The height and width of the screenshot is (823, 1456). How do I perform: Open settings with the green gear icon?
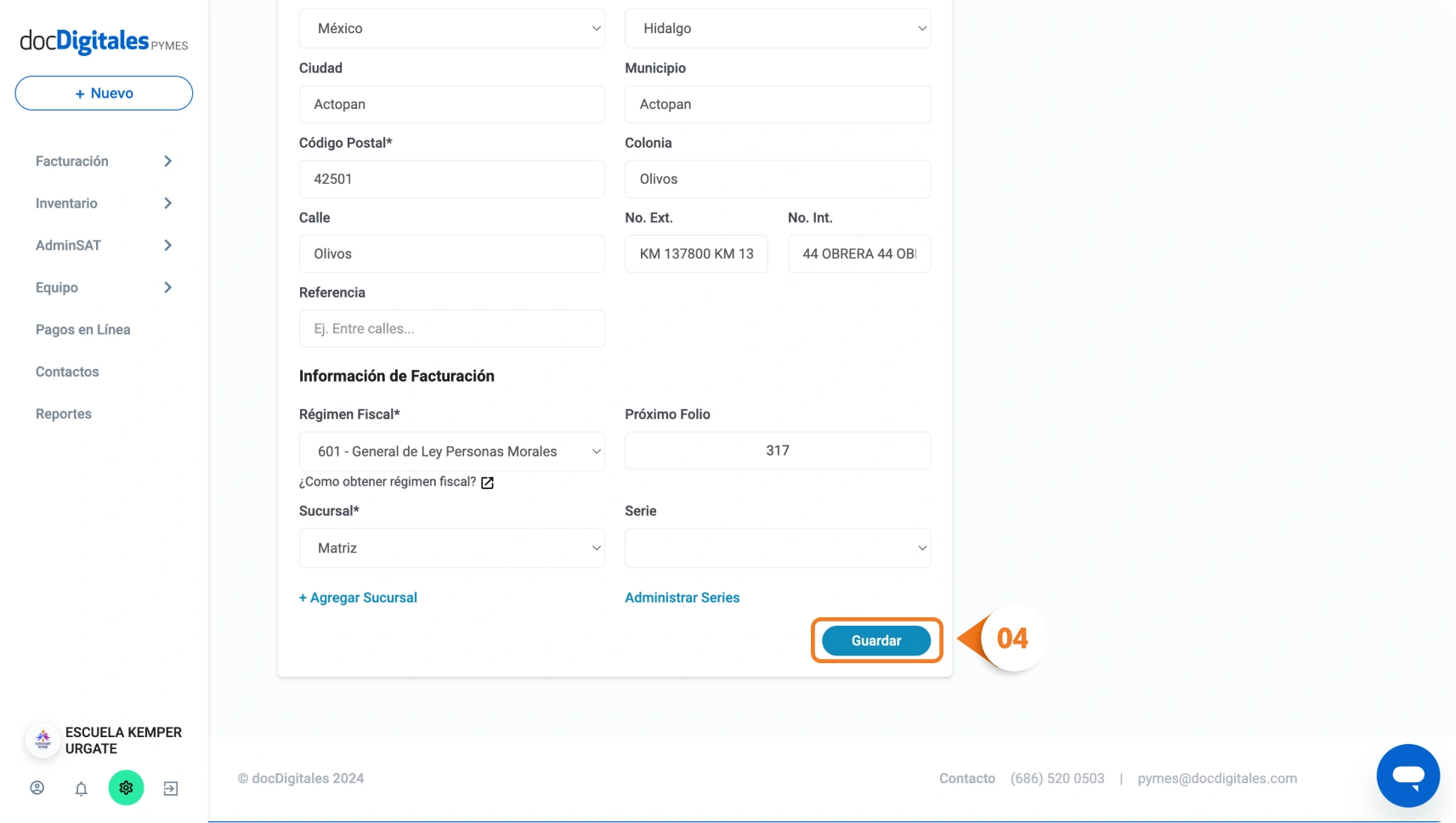click(x=126, y=788)
